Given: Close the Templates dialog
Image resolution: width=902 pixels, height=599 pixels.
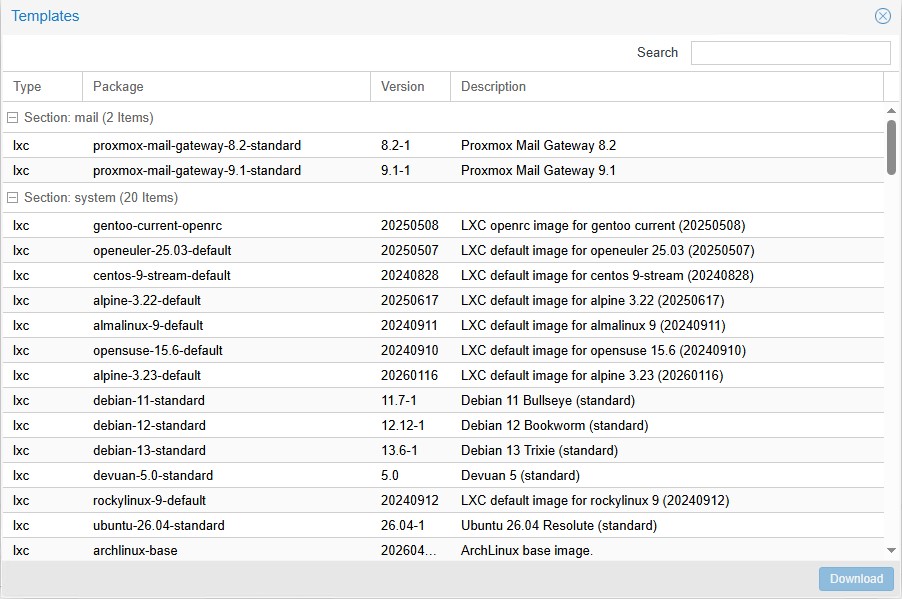Looking at the screenshot, I should coord(882,16).
